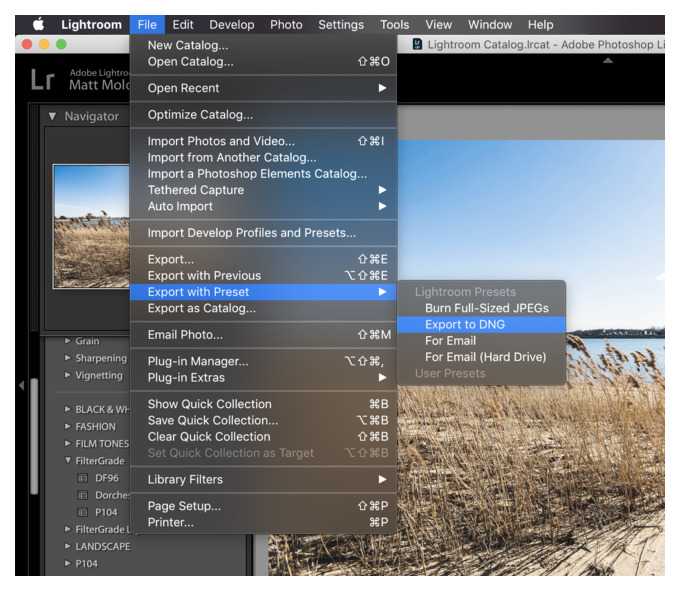
Task: Open the Lightroom application menu
Action: [92, 25]
